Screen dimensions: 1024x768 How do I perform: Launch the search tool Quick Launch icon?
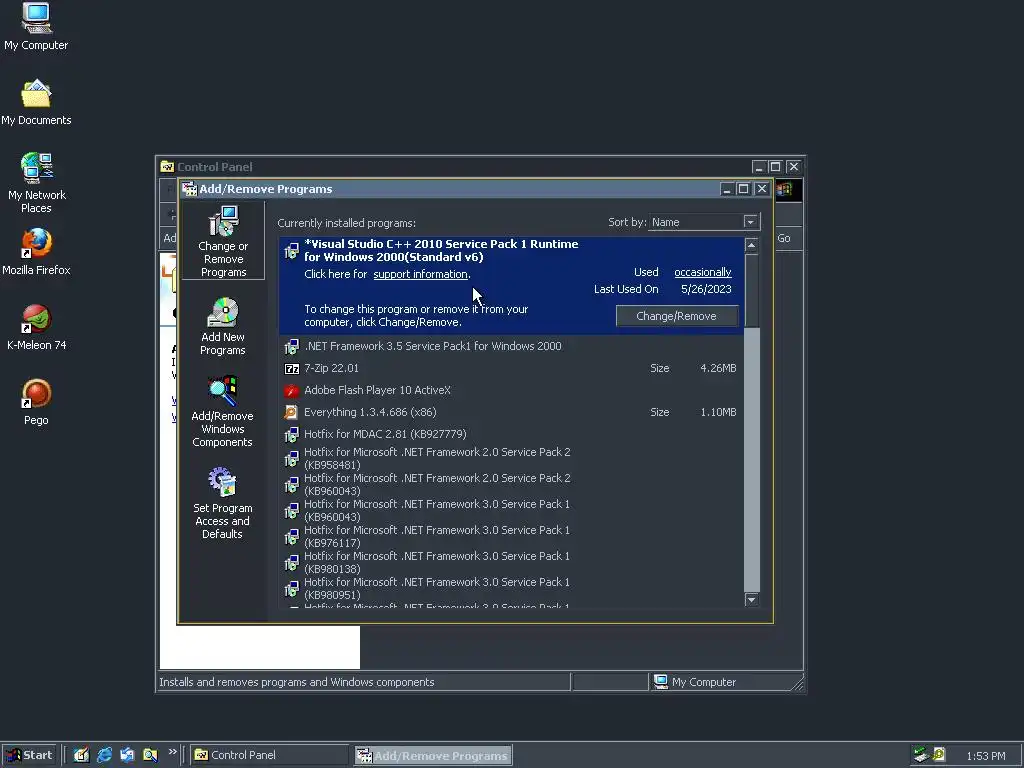click(x=150, y=755)
